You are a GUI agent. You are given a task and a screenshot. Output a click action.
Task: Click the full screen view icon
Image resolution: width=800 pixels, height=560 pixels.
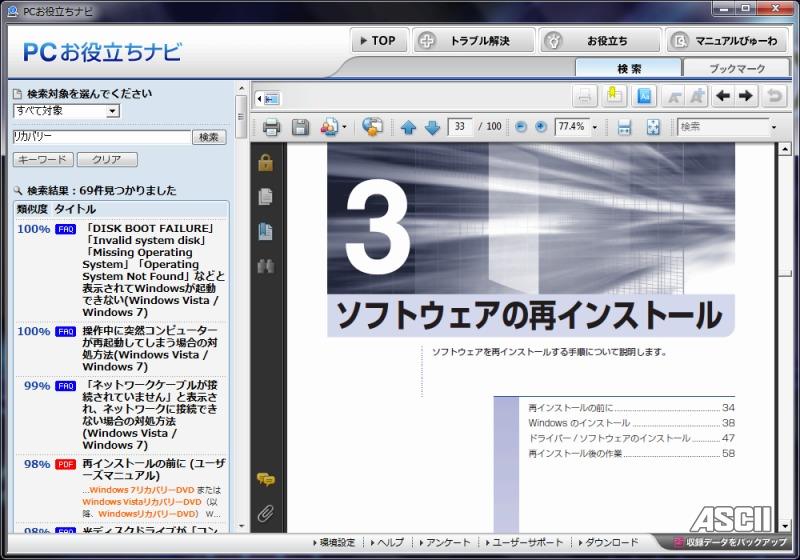click(x=652, y=127)
